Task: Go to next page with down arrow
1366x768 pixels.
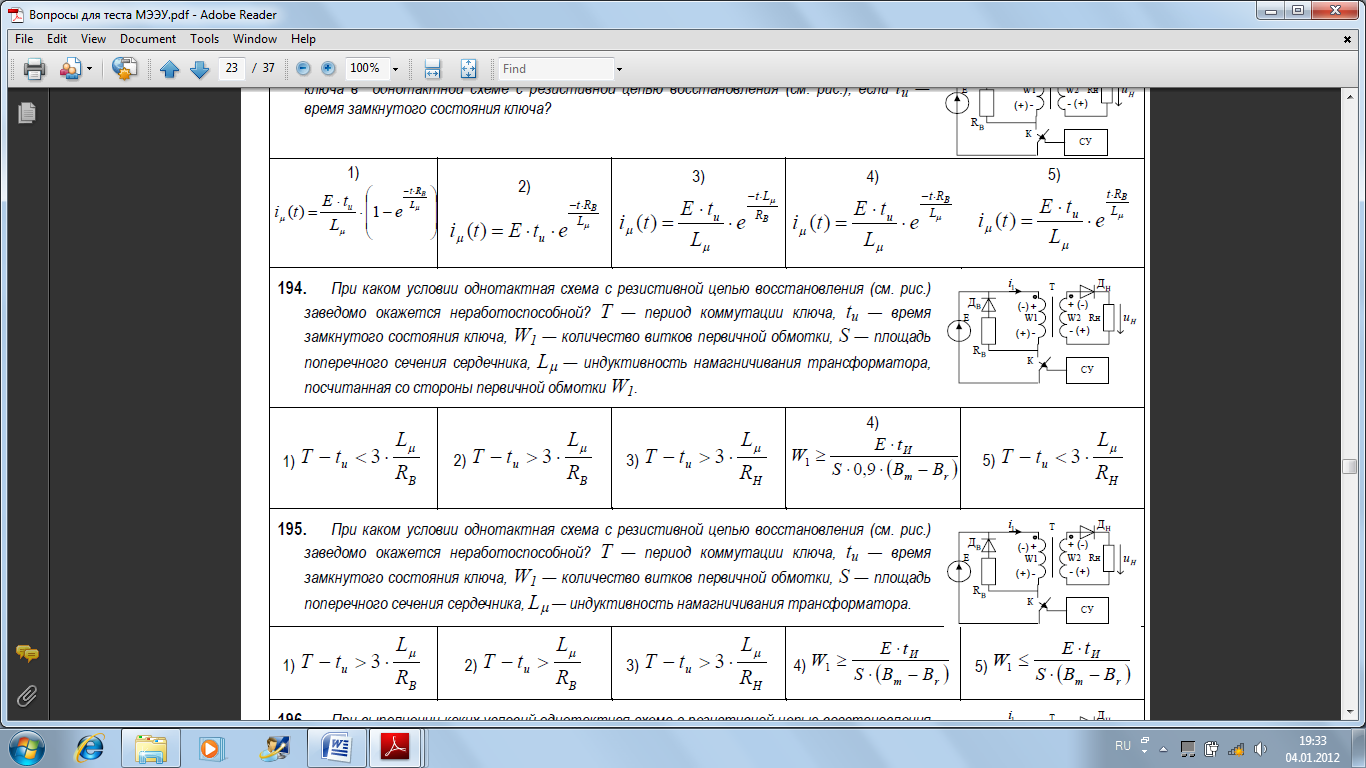Action: pos(199,69)
